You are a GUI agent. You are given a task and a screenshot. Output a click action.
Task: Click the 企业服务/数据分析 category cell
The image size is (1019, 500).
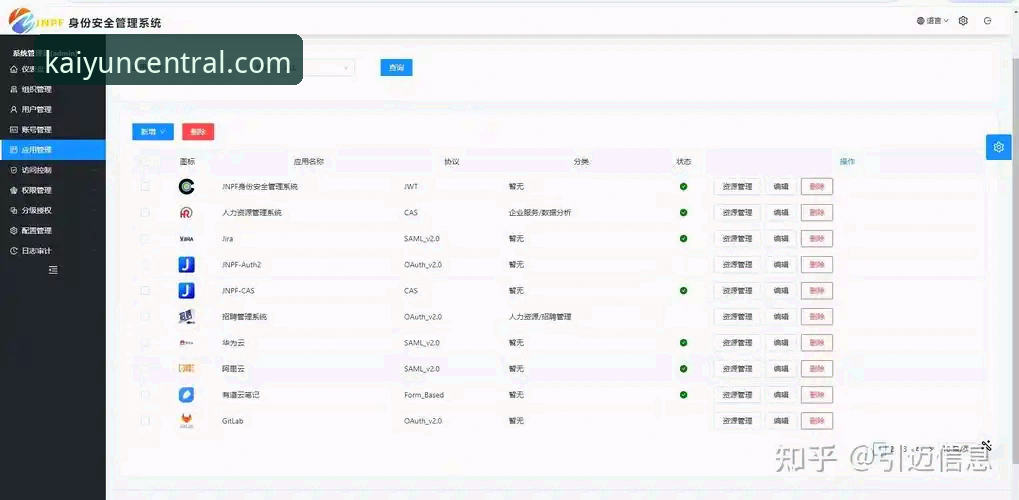(540, 213)
